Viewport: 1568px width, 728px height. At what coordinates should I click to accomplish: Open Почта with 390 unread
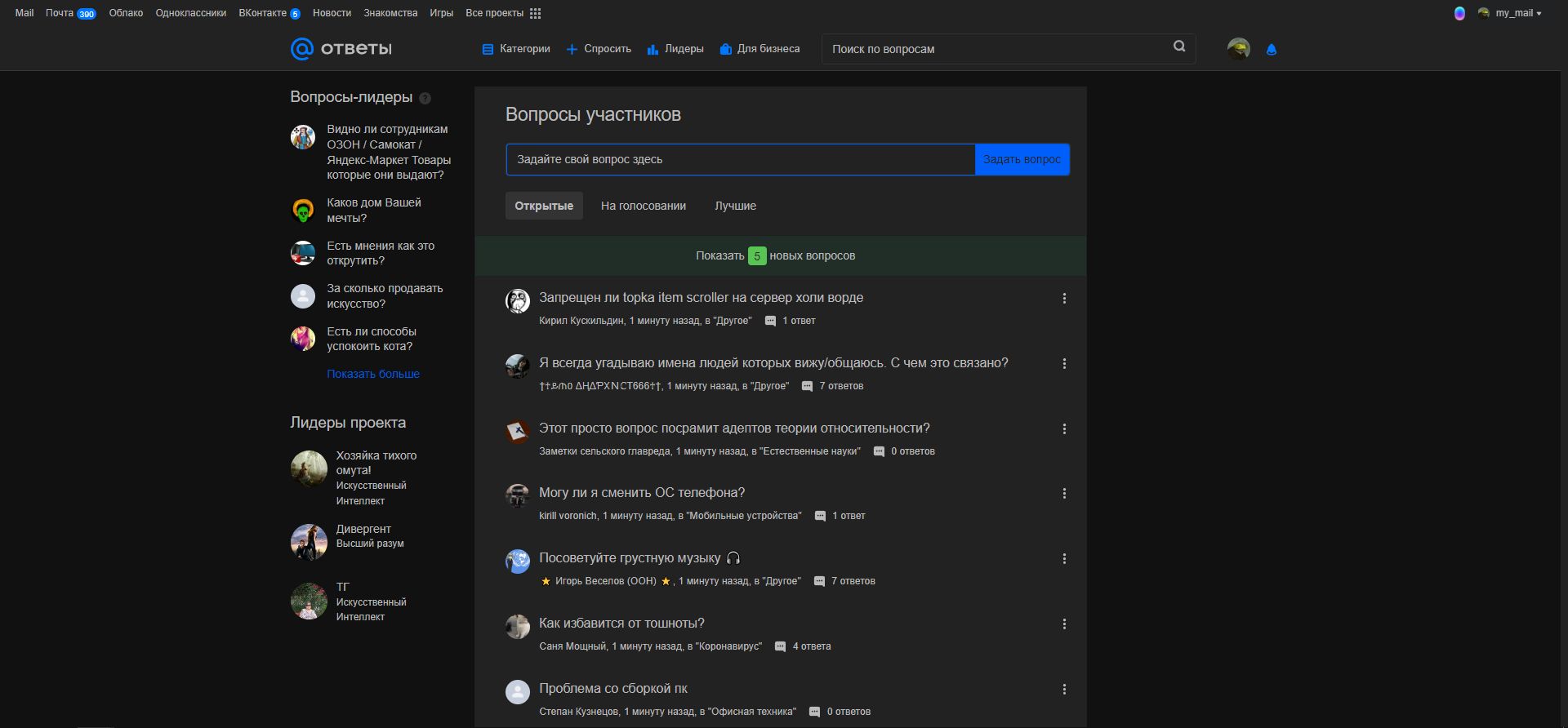tap(71, 13)
